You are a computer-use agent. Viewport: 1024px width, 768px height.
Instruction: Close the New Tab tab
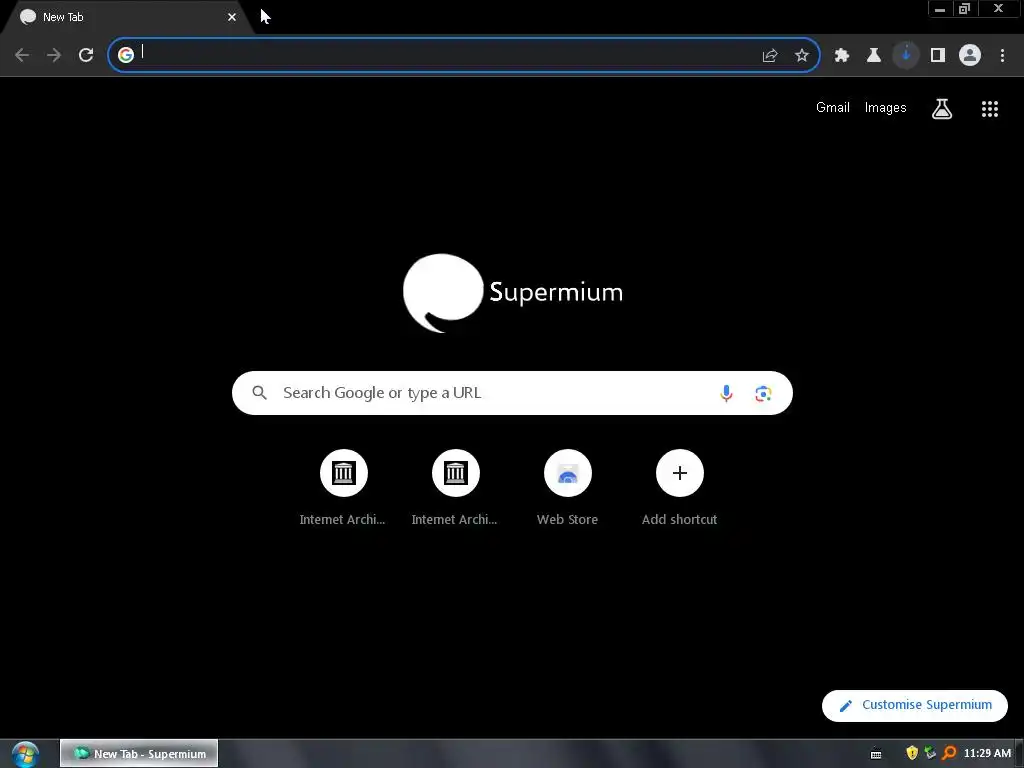tap(232, 17)
